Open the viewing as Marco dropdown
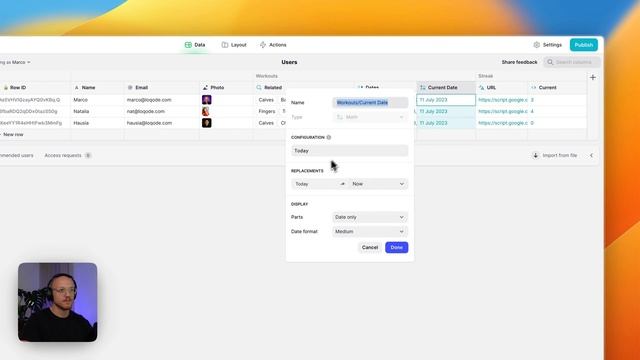Viewport: 640px width, 360px height. click(15, 62)
